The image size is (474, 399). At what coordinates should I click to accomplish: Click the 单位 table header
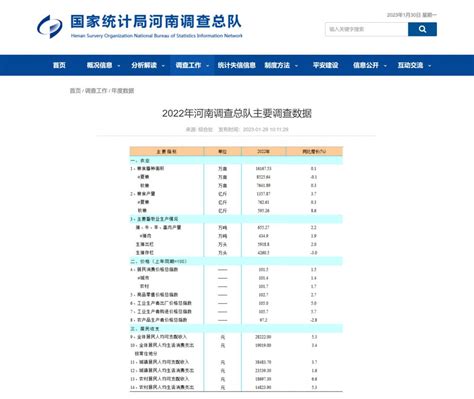[x=222, y=151]
